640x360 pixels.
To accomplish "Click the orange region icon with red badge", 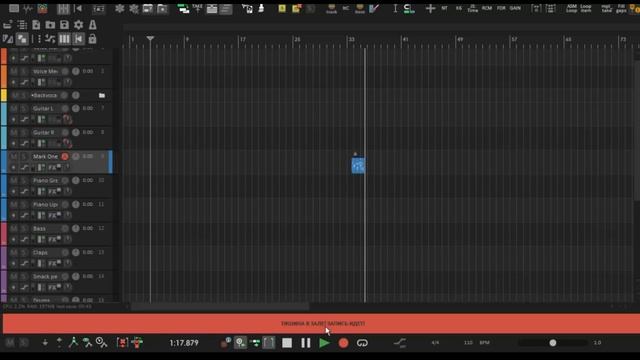I will 297,8.
